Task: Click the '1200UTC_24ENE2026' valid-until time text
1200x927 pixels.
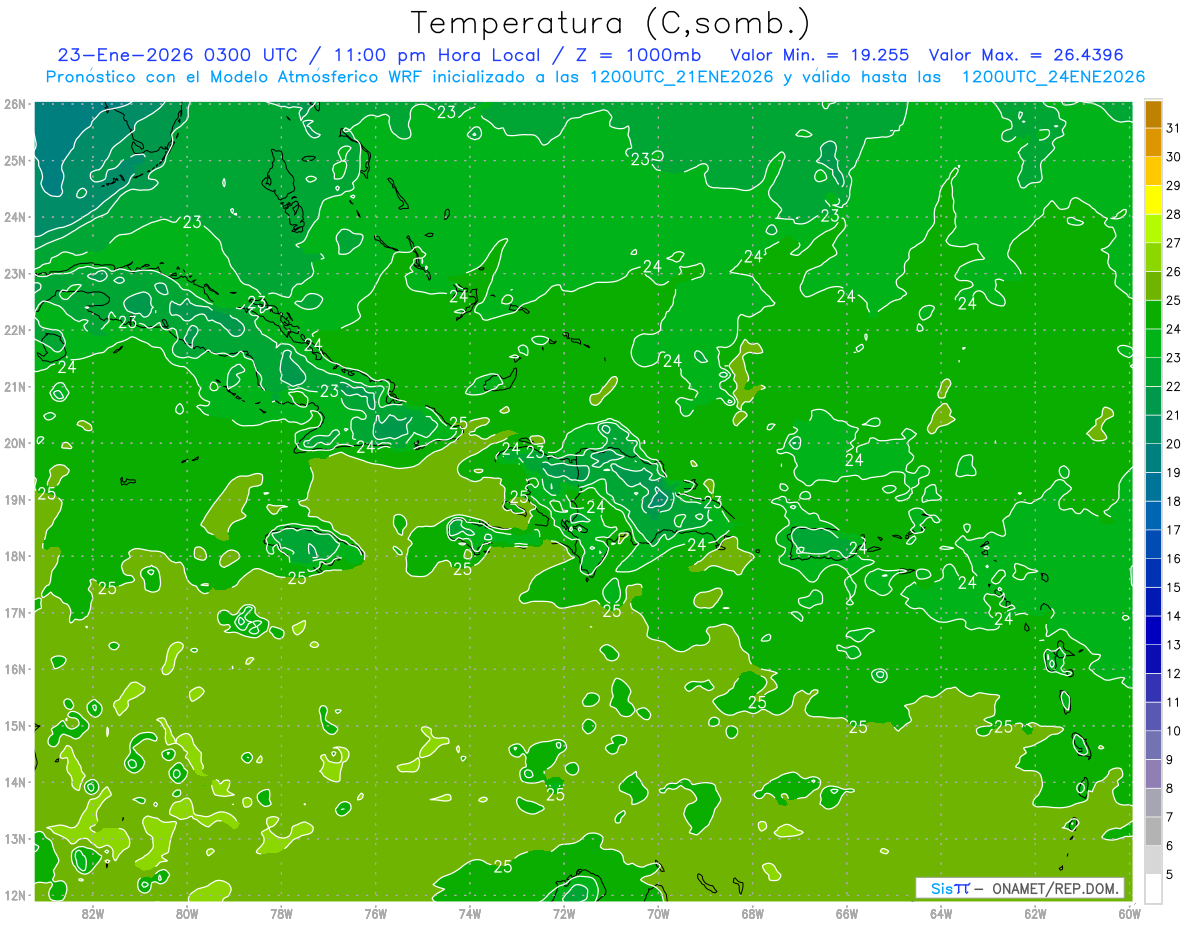Action: [1053, 76]
